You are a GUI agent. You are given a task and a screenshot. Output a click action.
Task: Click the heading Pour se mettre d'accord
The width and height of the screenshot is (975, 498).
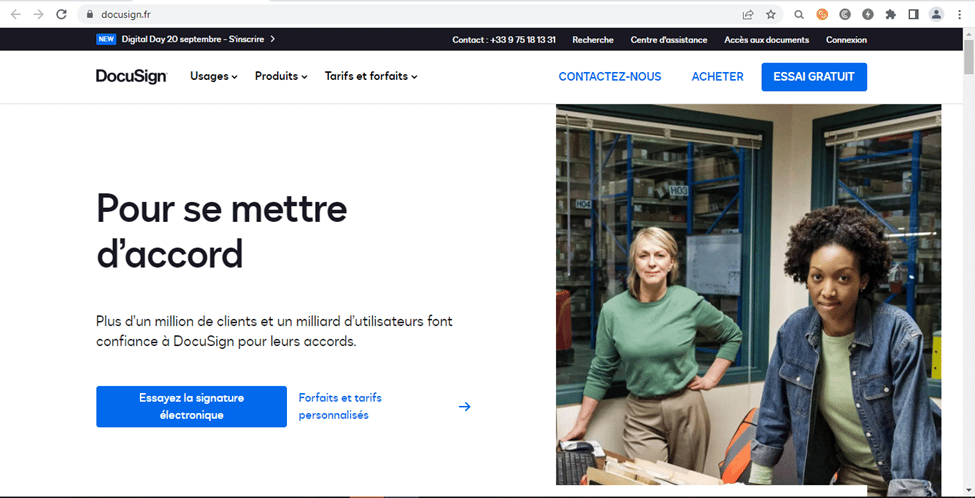[x=221, y=232]
